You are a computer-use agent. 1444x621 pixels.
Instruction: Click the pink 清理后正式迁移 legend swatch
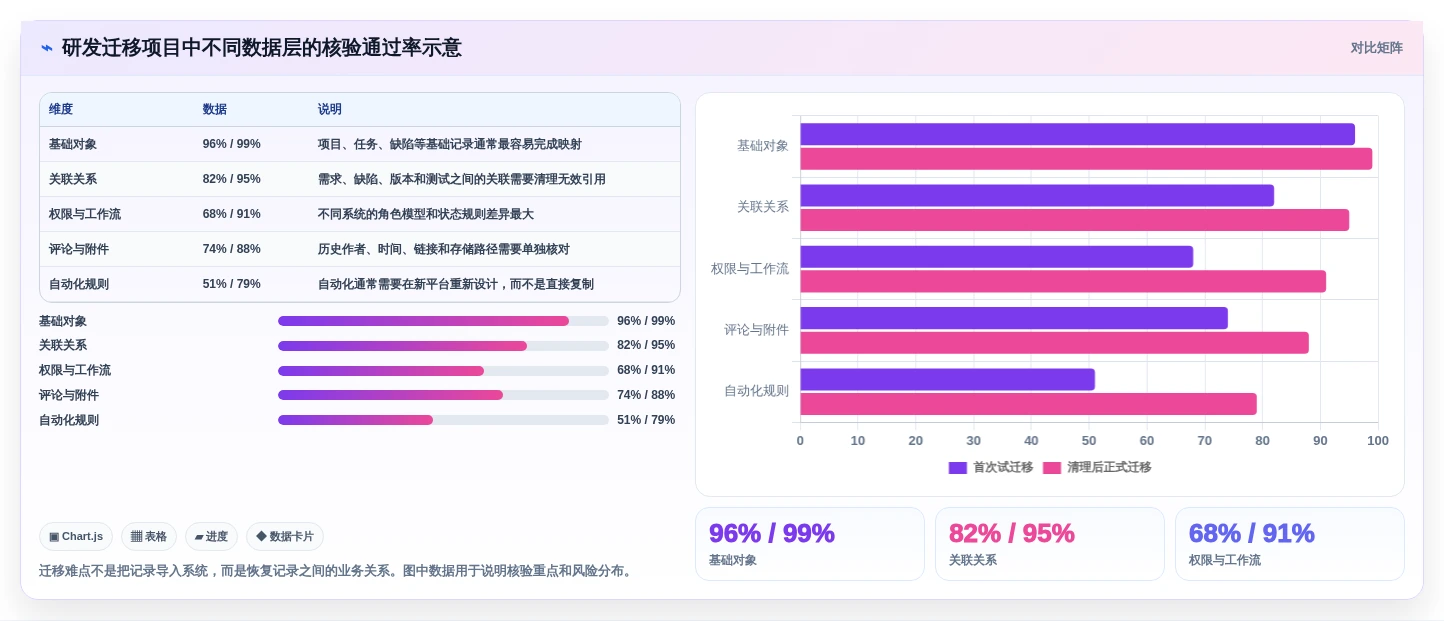point(1052,468)
